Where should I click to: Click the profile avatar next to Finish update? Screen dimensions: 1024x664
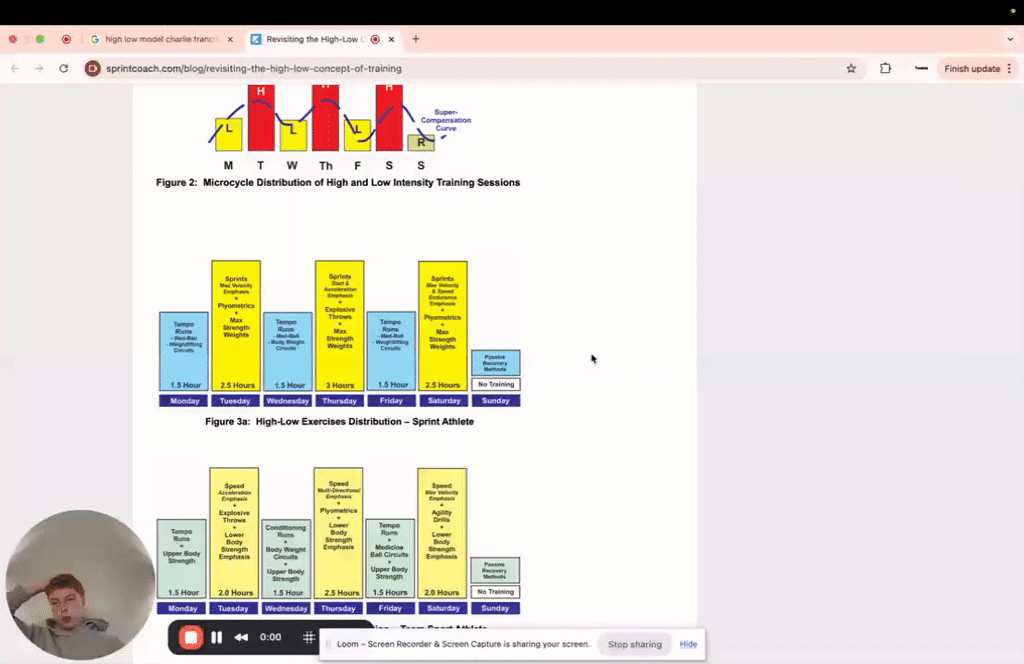(921, 69)
